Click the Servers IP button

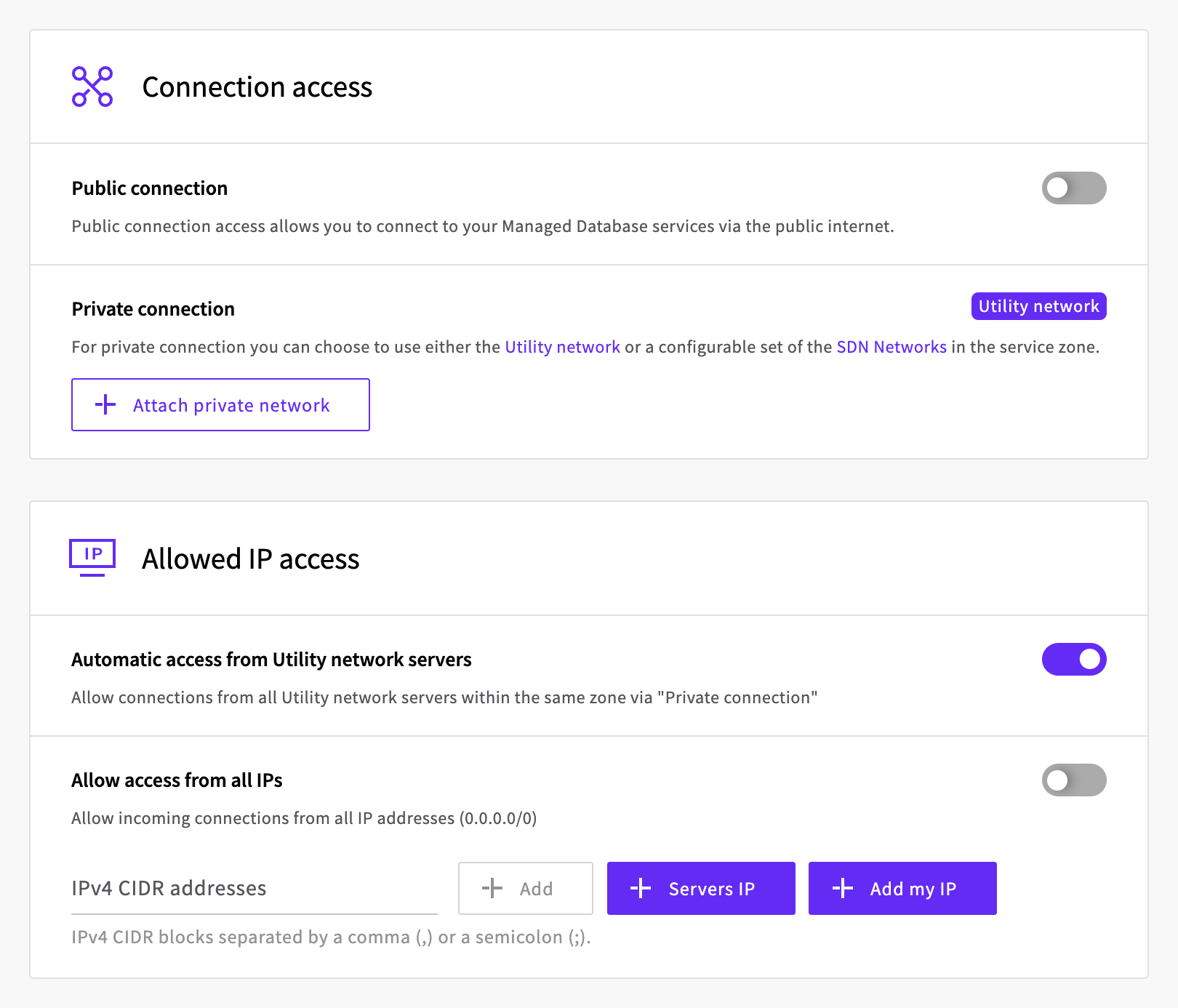(x=701, y=888)
